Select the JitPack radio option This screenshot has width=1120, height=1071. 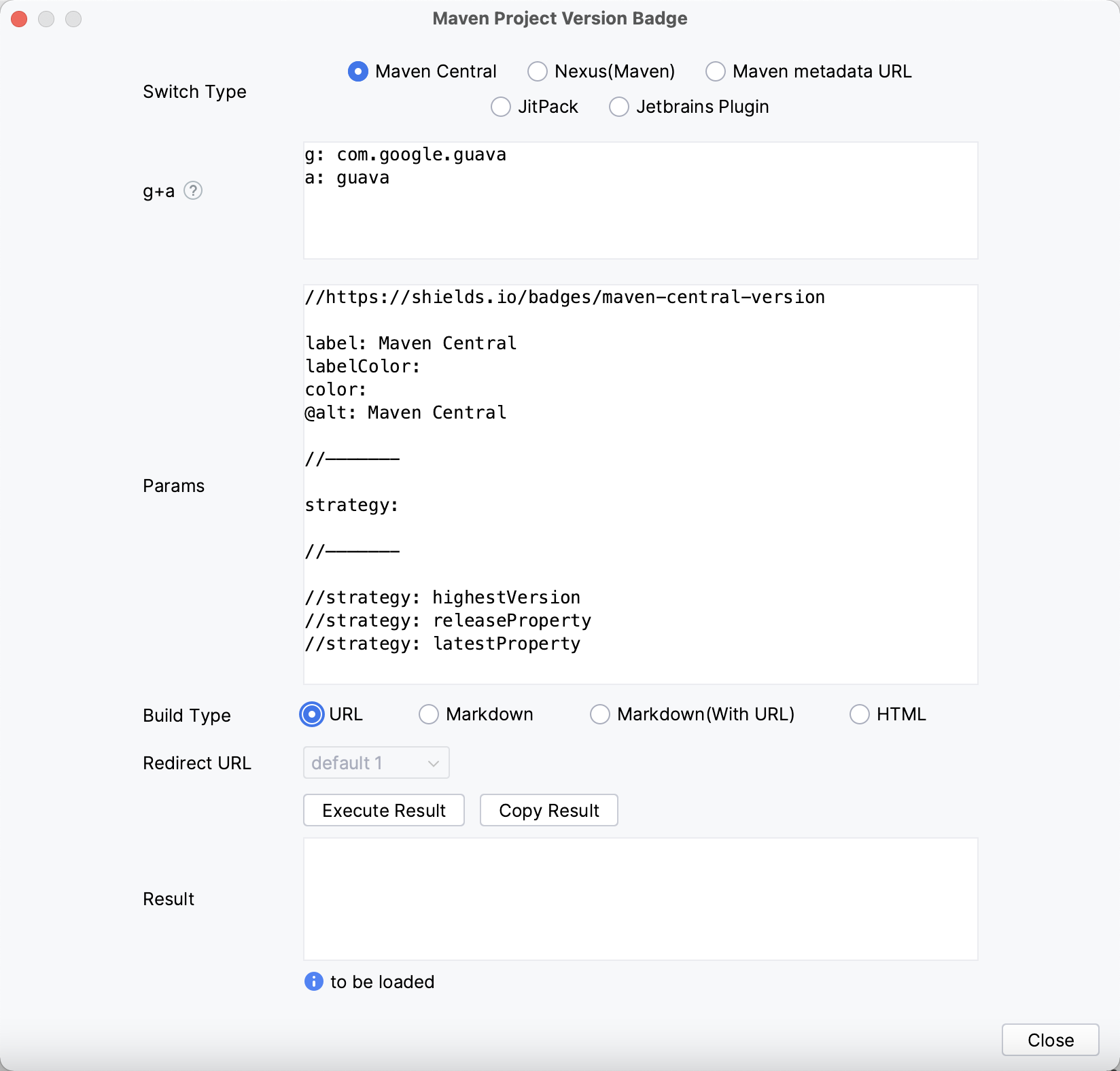coord(501,107)
